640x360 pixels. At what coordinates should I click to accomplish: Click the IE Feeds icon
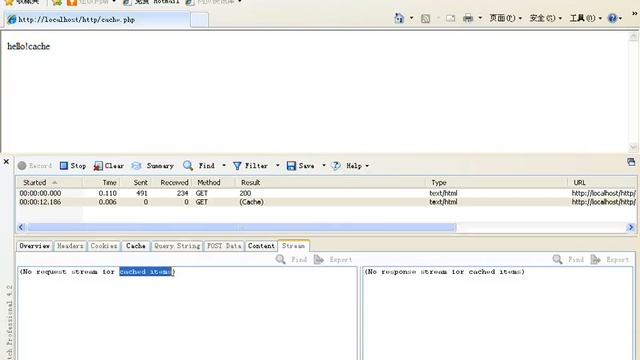pos(425,18)
